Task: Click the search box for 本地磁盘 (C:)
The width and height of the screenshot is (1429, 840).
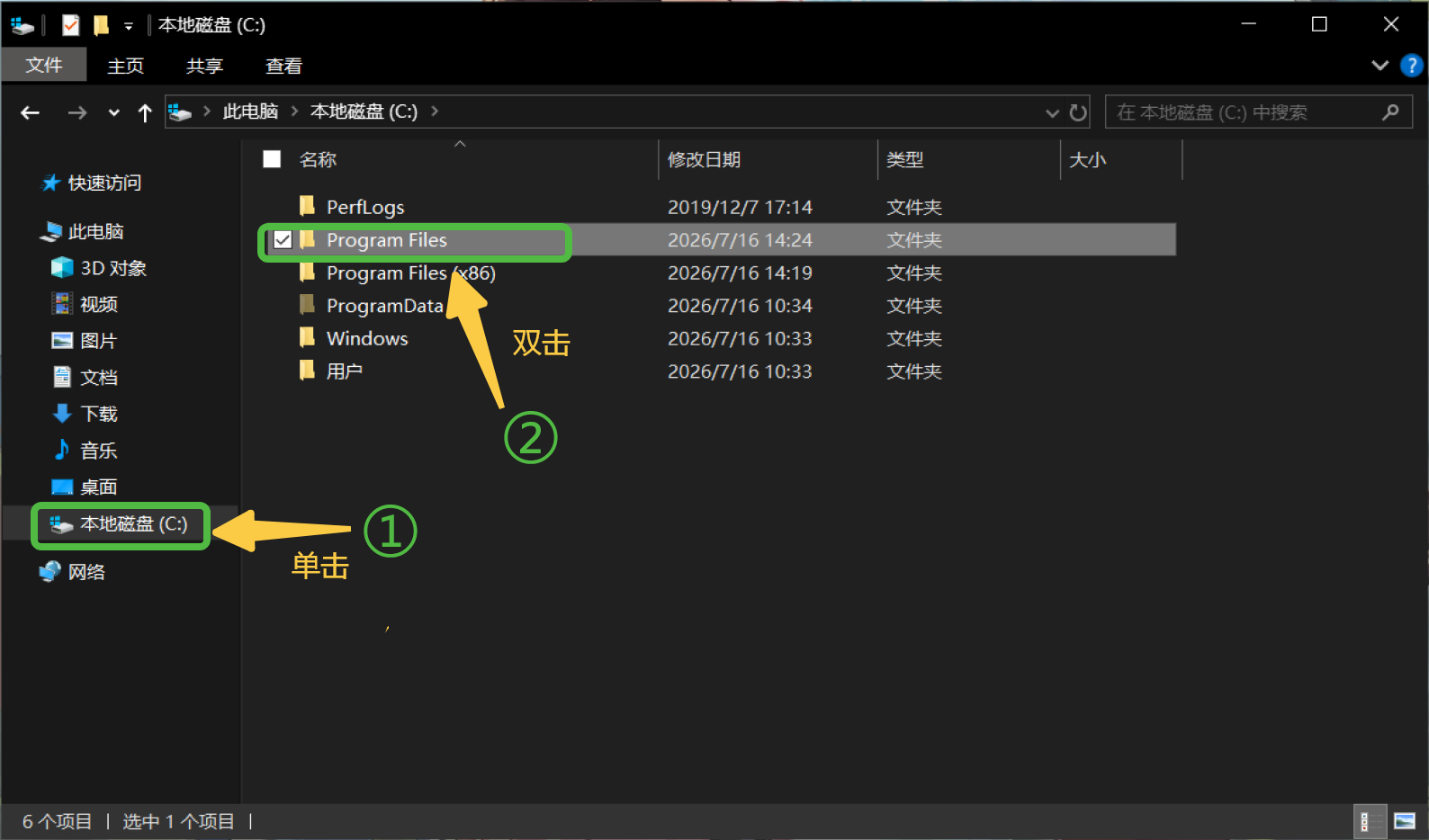Action: (1258, 112)
